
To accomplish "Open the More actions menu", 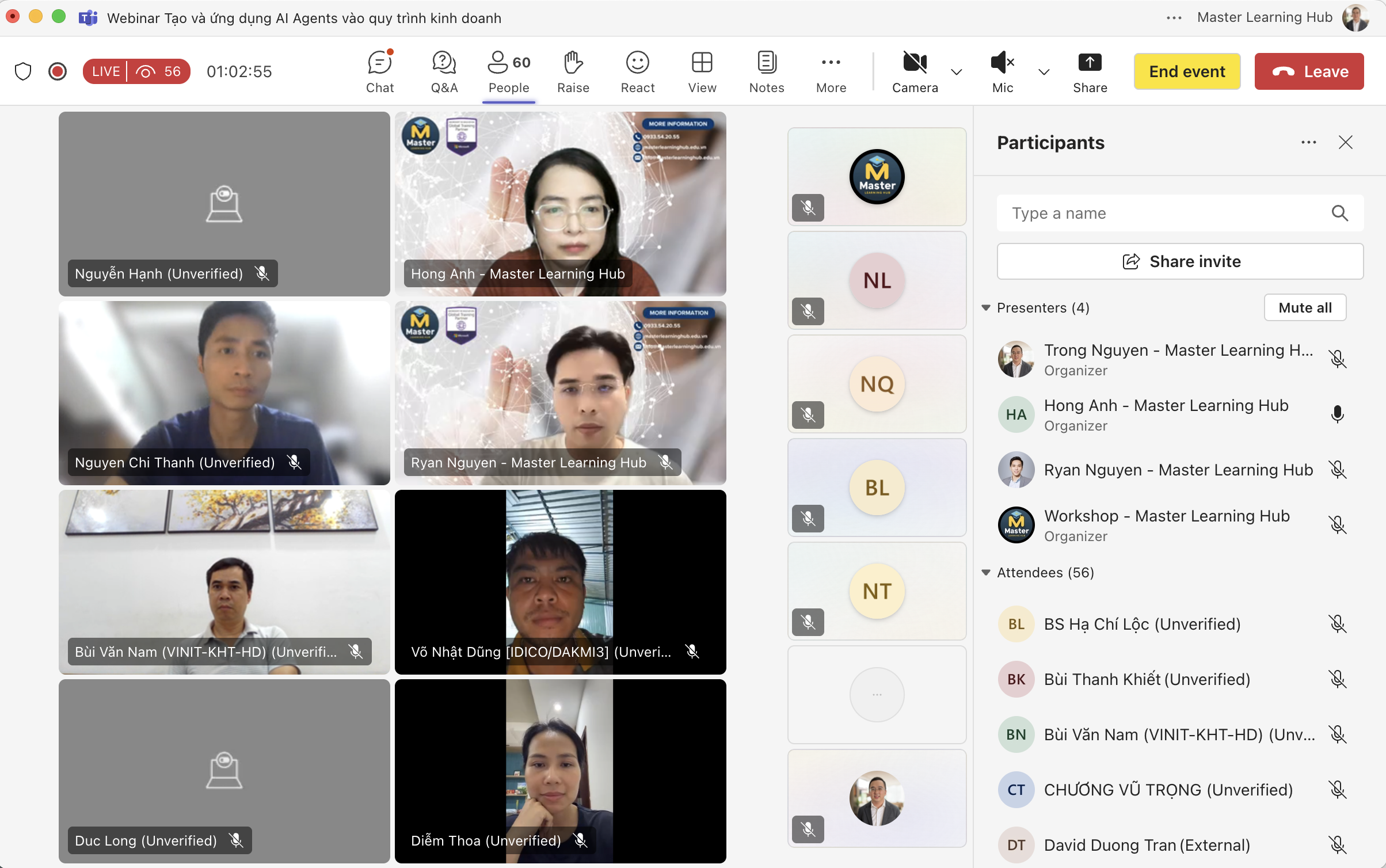I will pyautogui.click(x=831, y=72).
